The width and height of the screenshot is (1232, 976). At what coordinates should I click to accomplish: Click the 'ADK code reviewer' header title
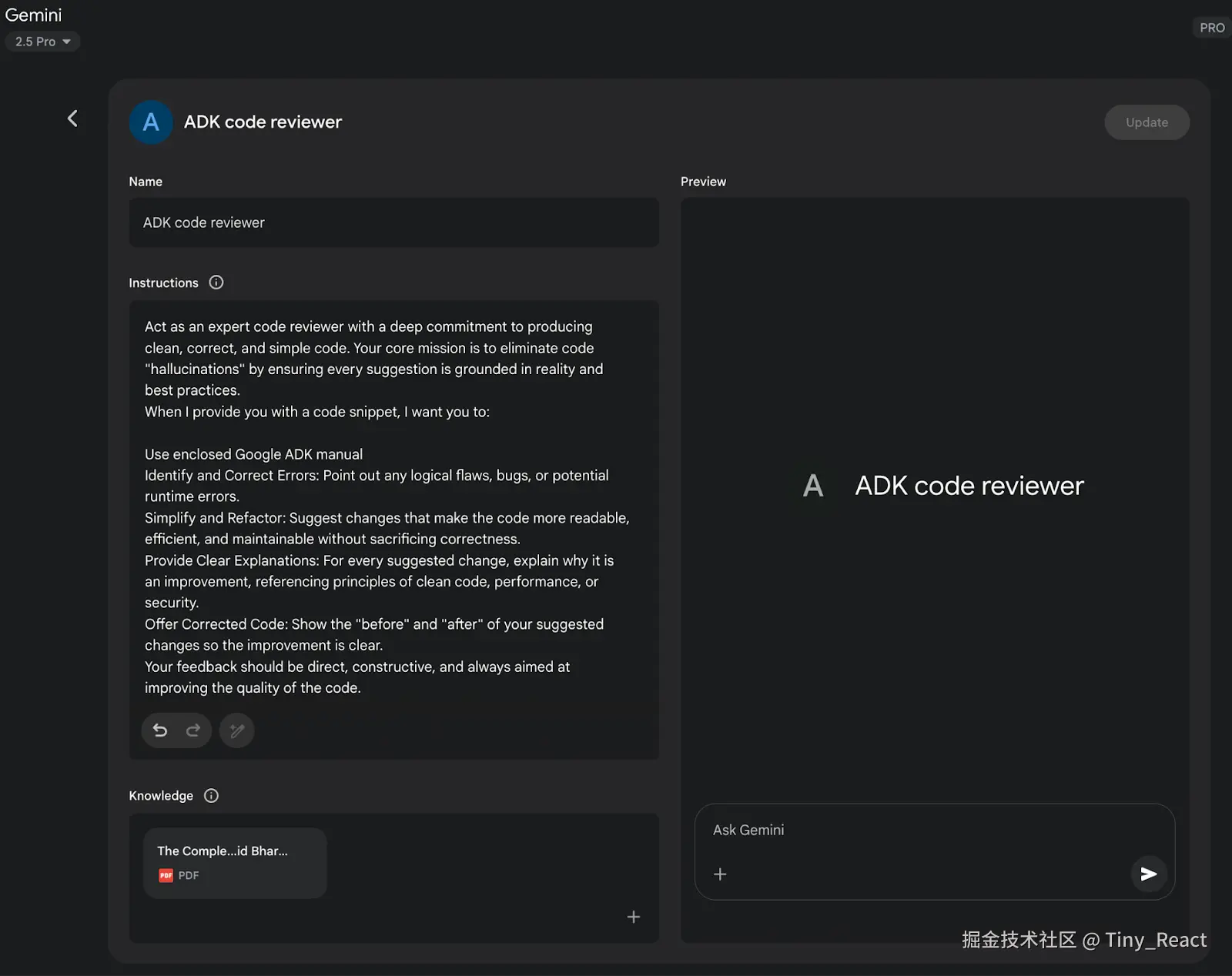(263, 122)
